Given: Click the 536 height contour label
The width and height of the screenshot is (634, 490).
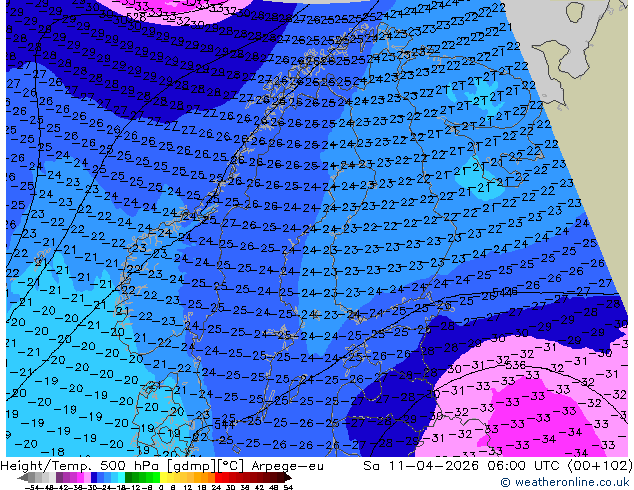Looking at the screenshot, I should [x=516, y=365].
